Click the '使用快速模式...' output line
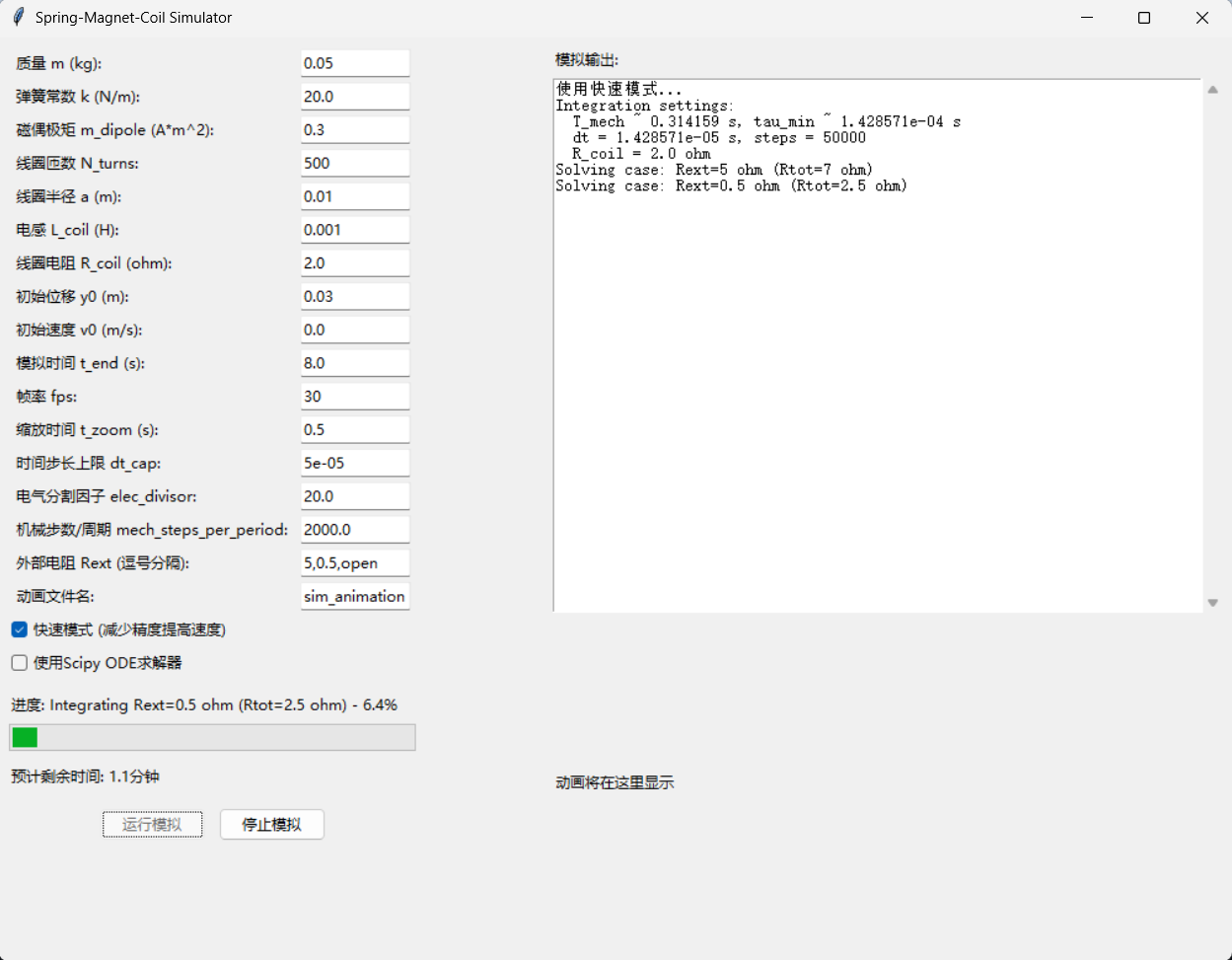 click(x=619, y=90)
